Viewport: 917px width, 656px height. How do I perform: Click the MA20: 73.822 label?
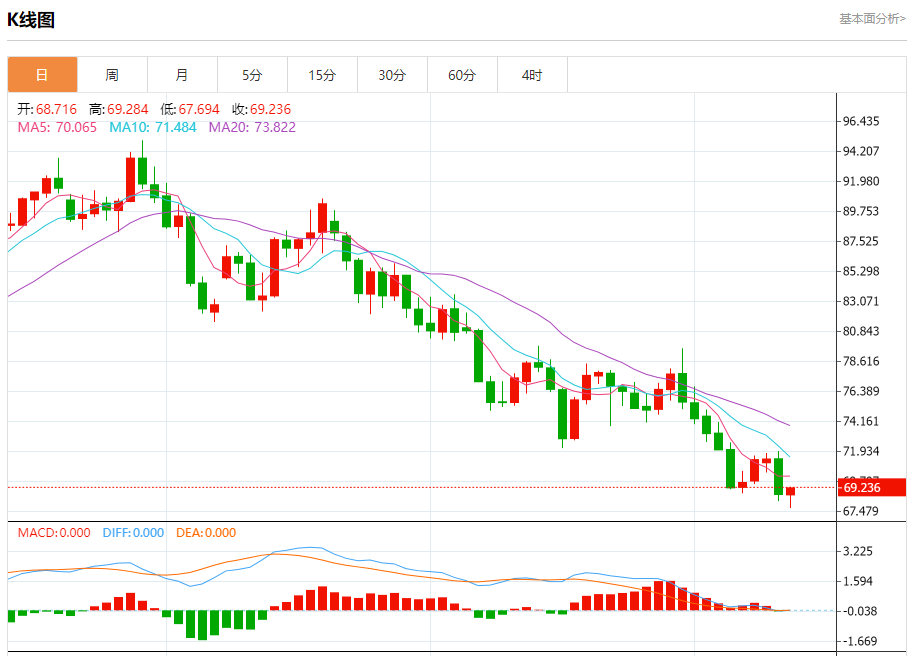tap(252, 127)
